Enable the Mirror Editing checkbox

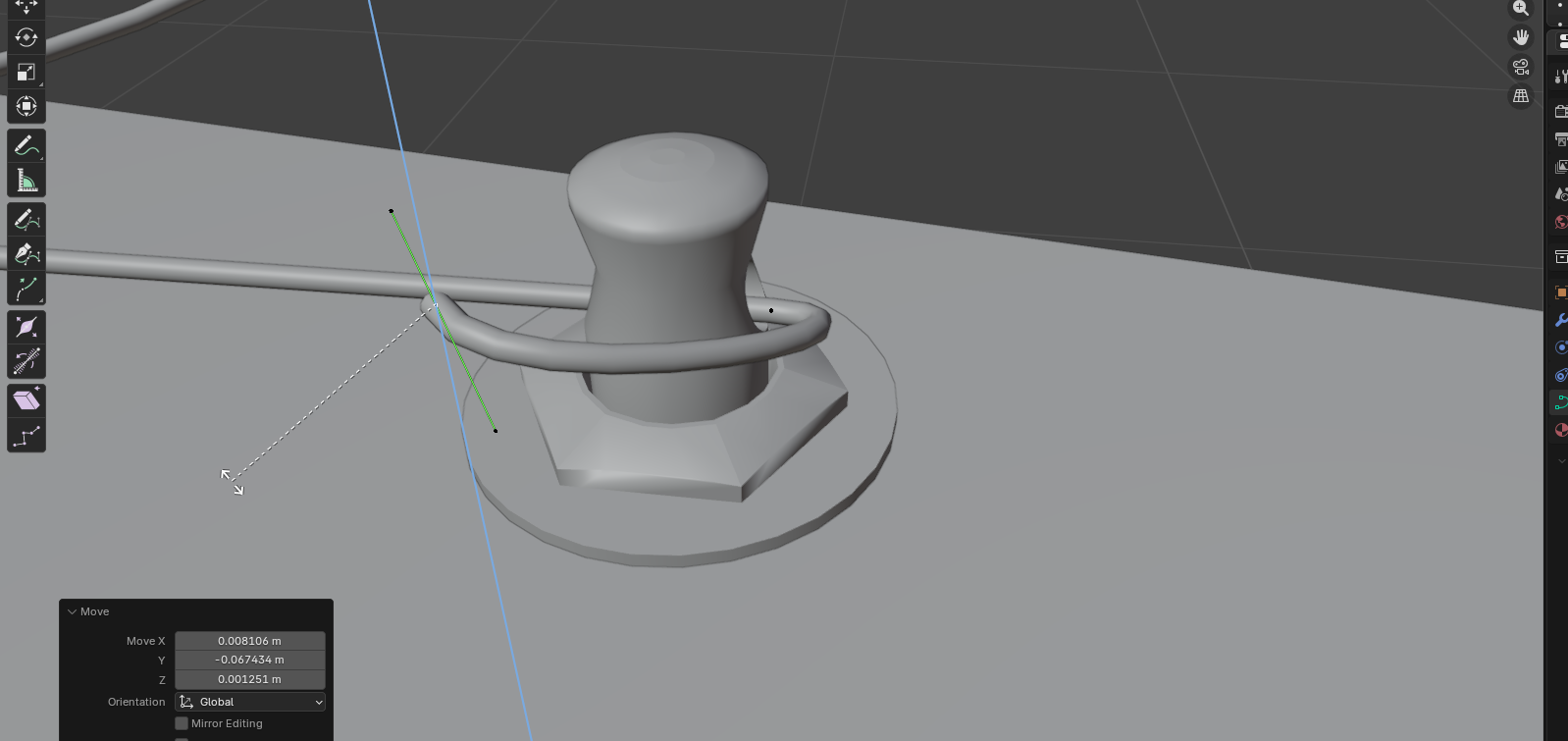(x=182, y=723)
